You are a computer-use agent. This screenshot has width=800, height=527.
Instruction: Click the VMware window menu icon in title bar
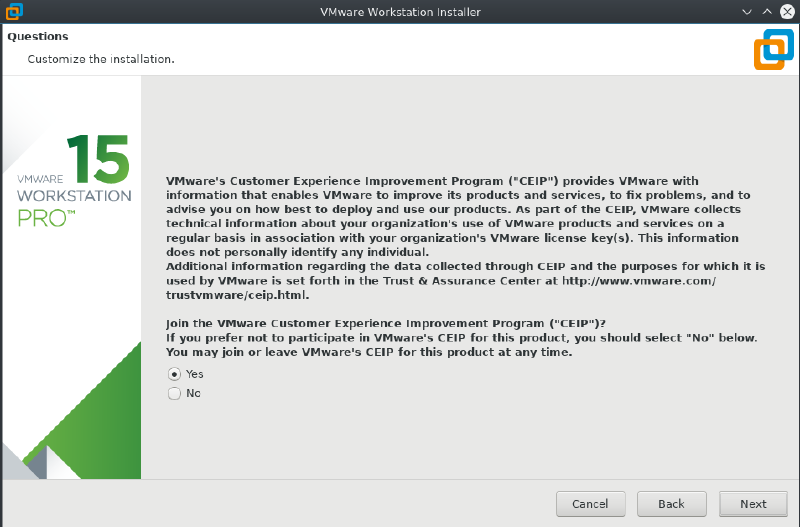click(12, 12)
